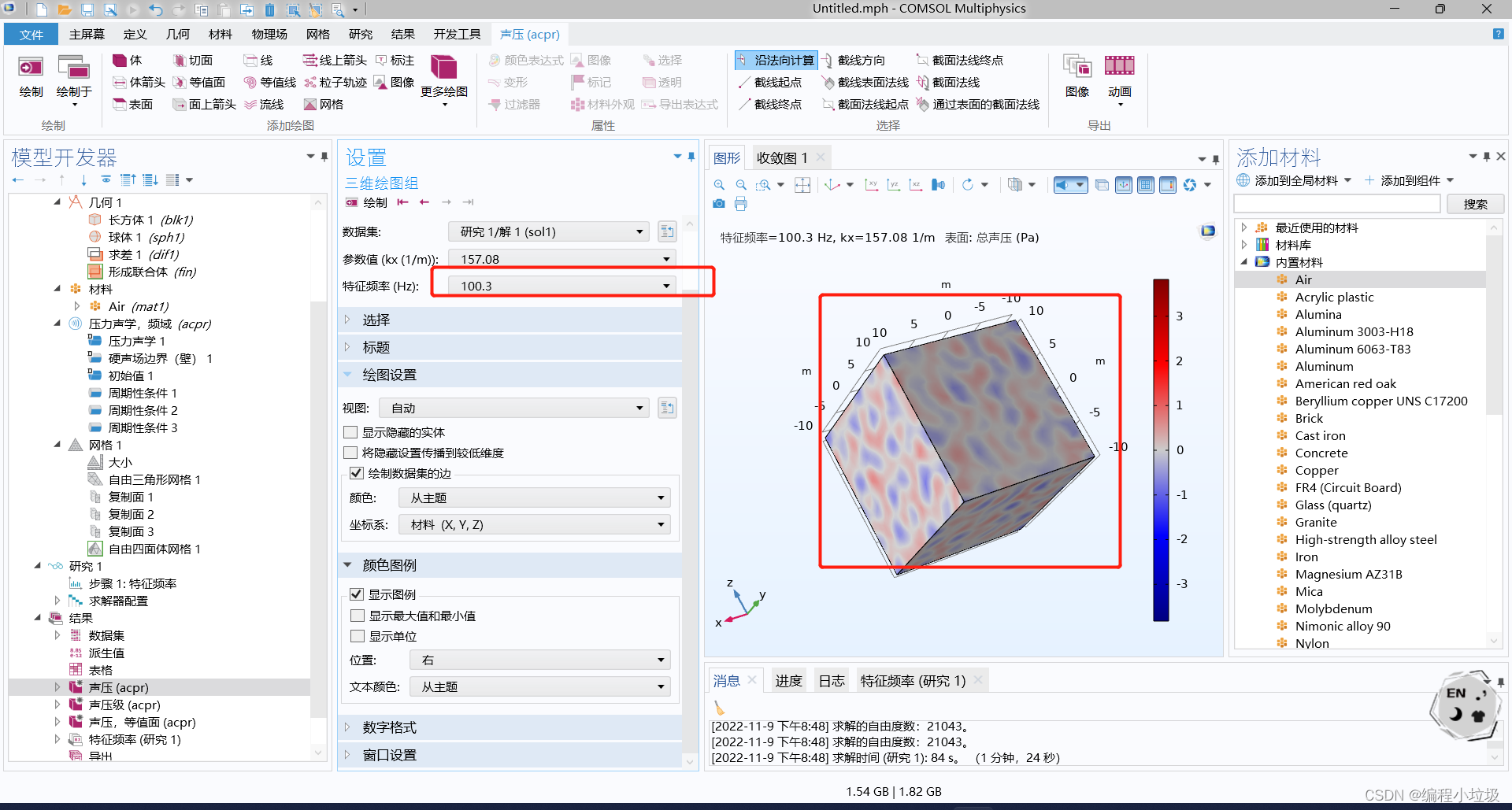Select 截面法线 cut plane normal tool
The width and height of the screenshot is (1512, 810).
(948, 82)
